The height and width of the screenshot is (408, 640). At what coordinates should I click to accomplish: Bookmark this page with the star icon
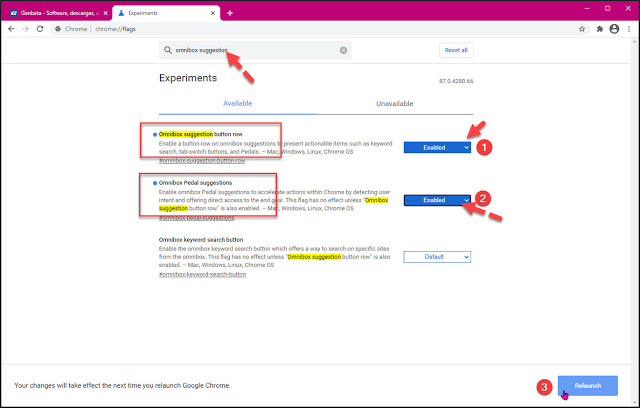coord(578,29)
